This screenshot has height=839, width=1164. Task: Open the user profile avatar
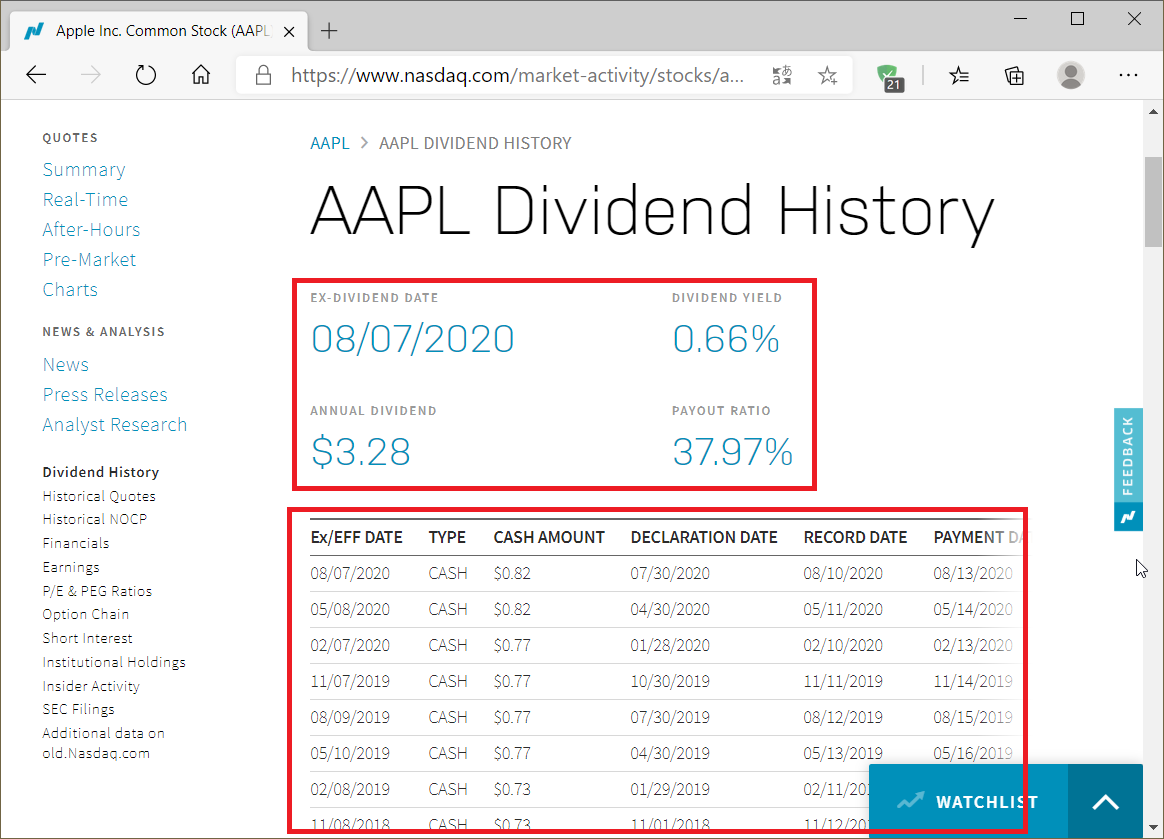click(1070, 75)
